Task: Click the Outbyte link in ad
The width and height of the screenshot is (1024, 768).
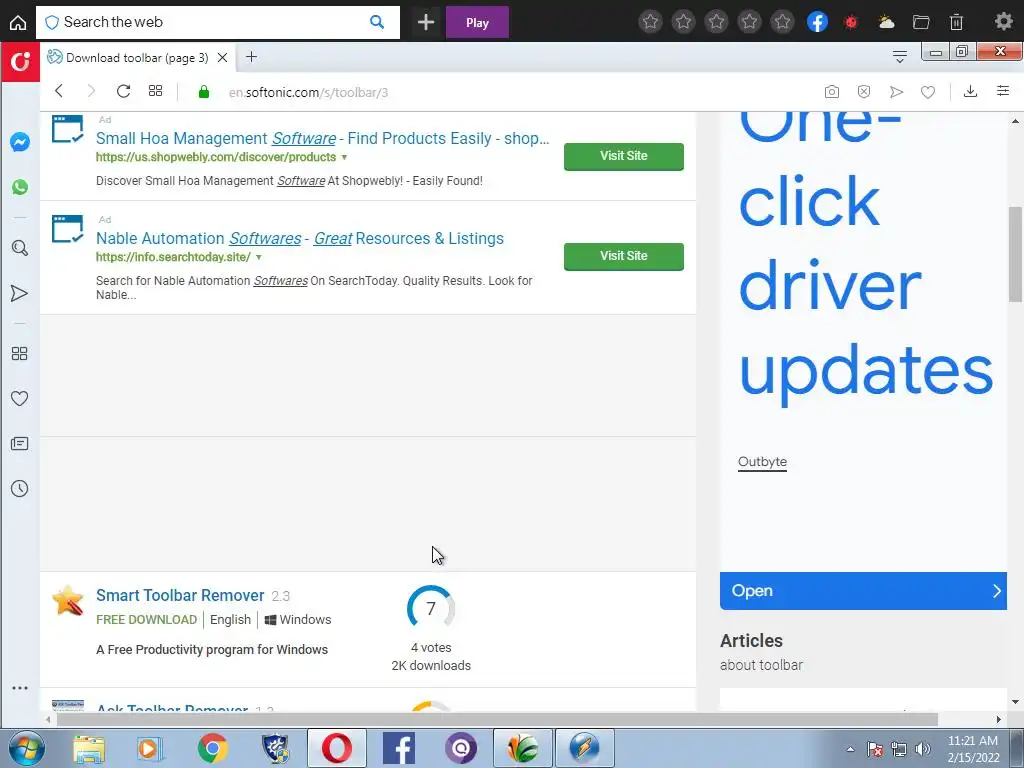Action: point(762,462)
